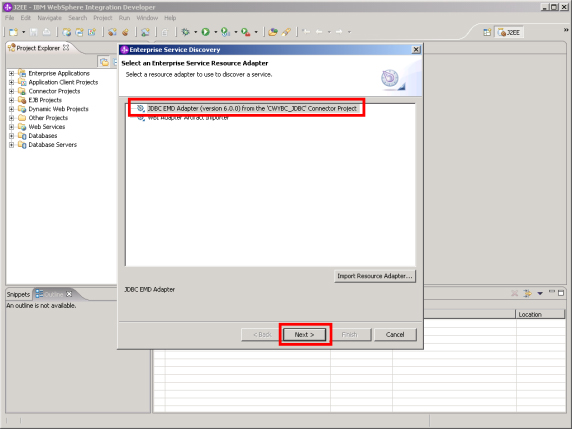This screenshot has height=429, width=572.
Task: Expand the Other Projects node
Action: coord(11,118)
